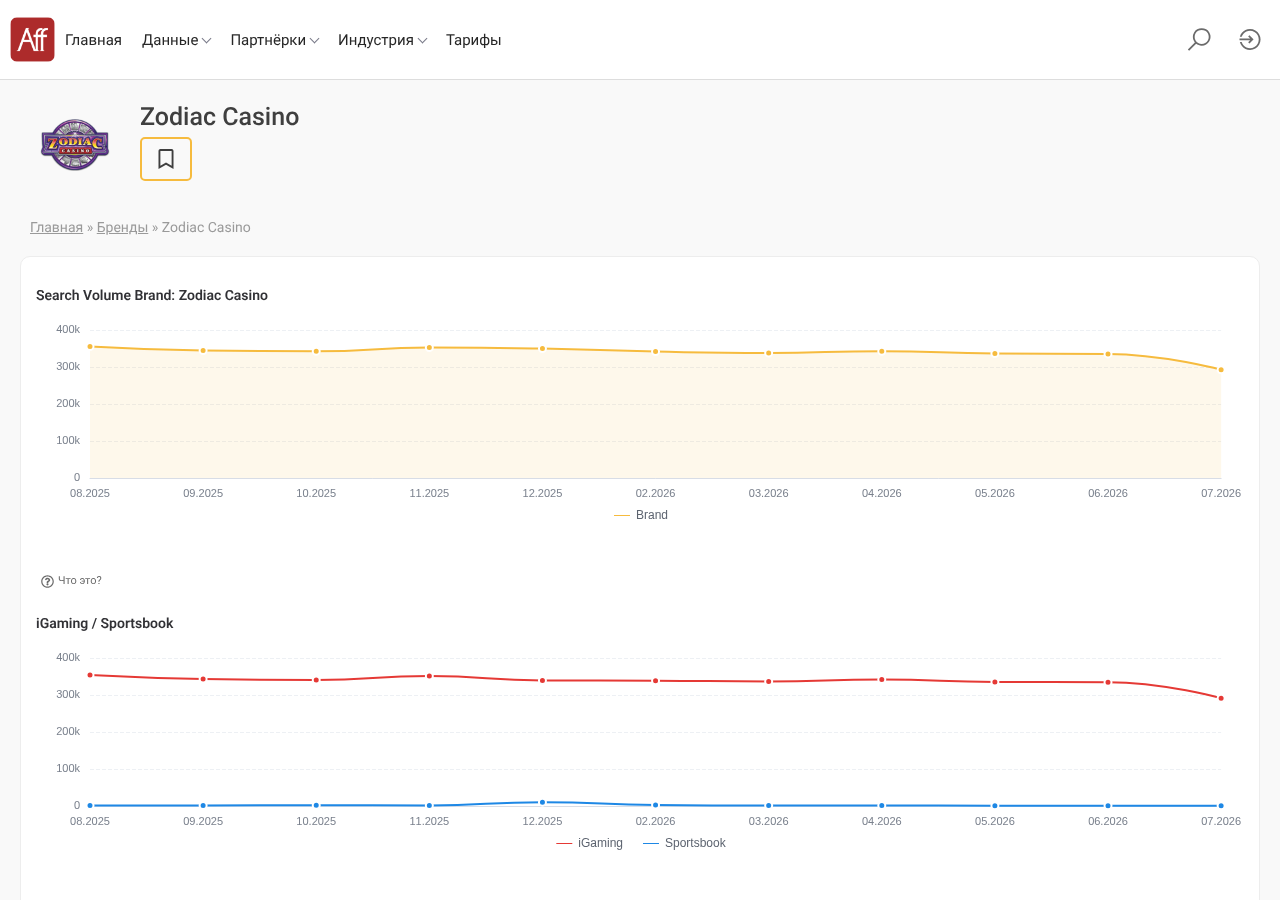Expand the Индустрия dropdown menu

[x=383, y=40]
